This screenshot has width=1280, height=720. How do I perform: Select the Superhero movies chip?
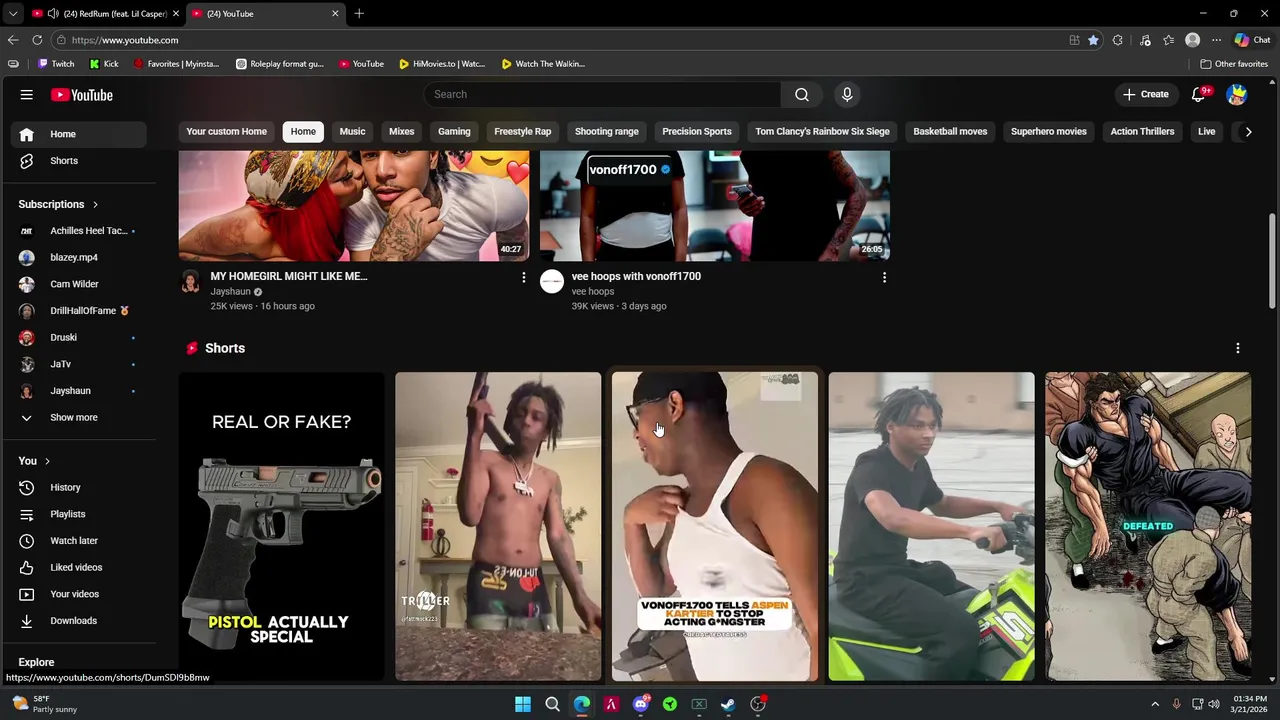[x=1048, y=131]
